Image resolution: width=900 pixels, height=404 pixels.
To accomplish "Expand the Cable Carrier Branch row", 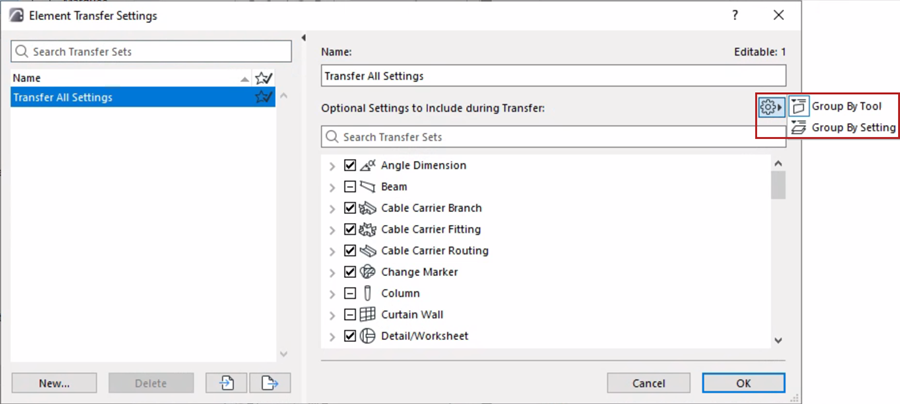I will (332, 208).
